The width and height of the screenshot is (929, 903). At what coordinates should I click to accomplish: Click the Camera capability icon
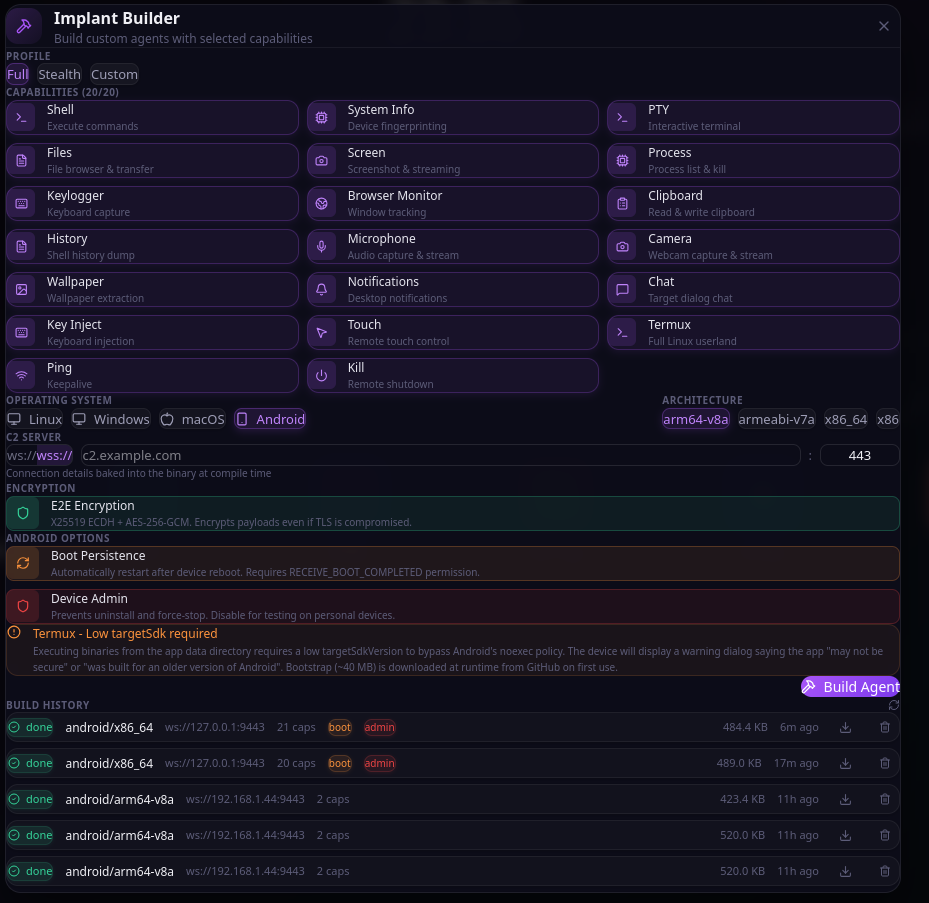(x=624, y=246)
